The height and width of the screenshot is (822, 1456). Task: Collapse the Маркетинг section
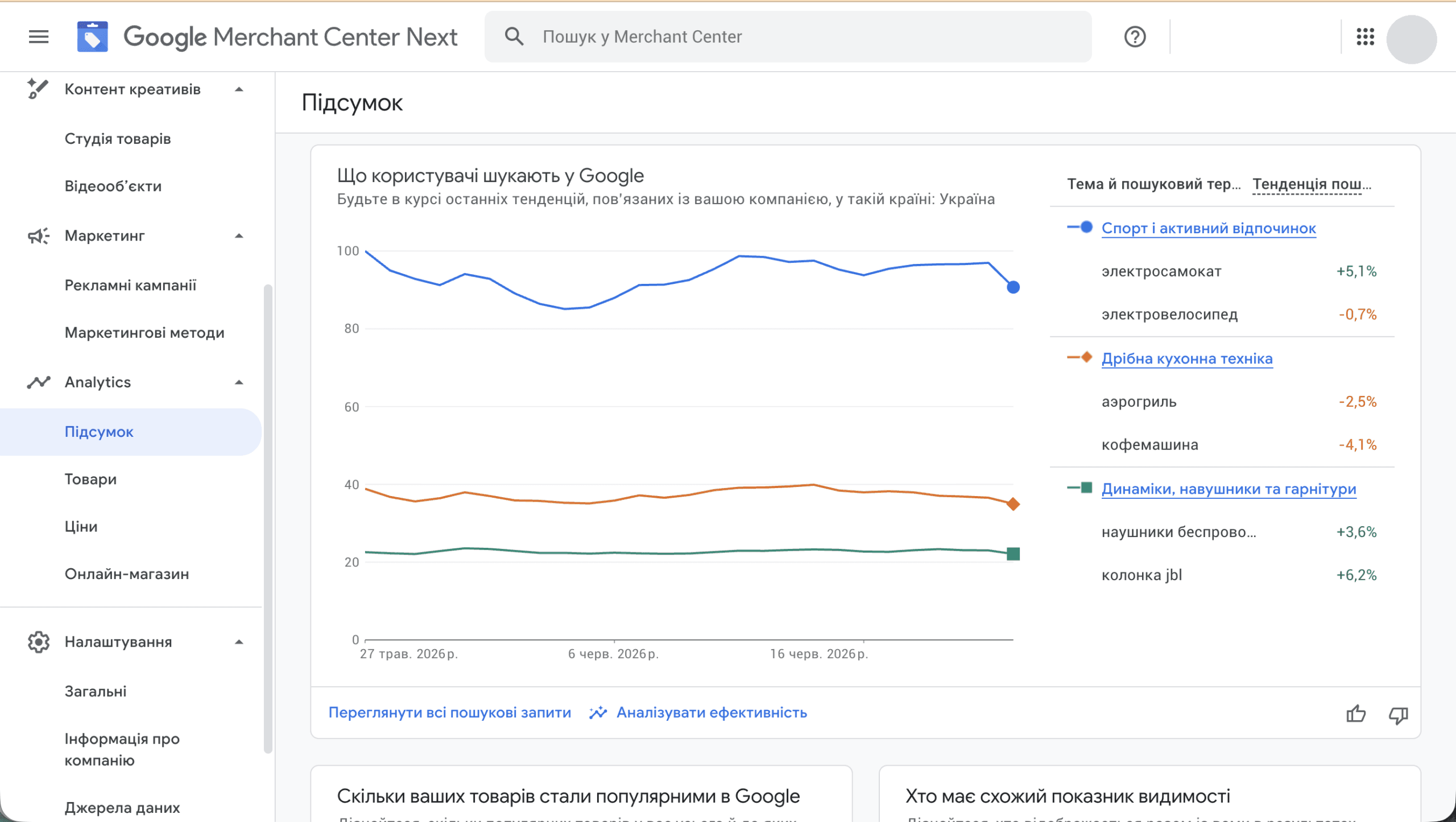tap(239, 236)
